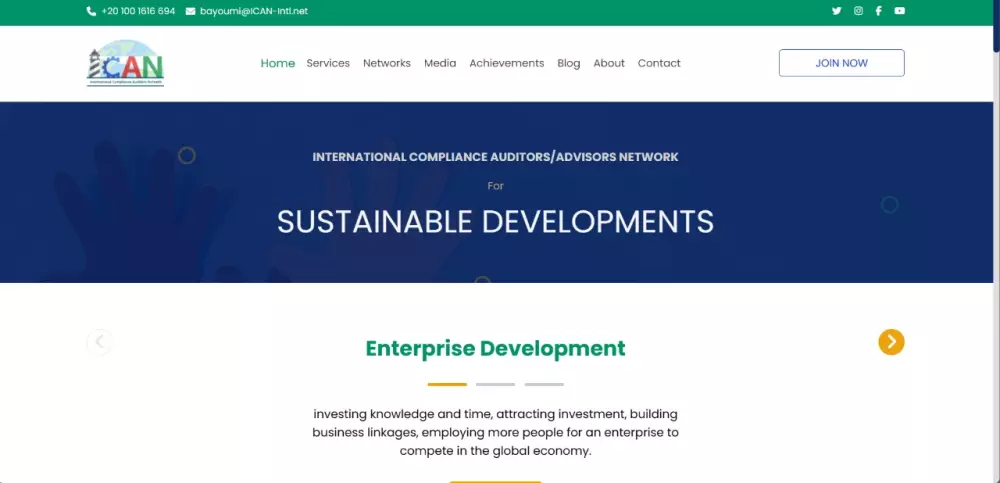Select the first orange slide indicator
The width and height of the screenshot is (1000, 483).
(x=447, y=385)
